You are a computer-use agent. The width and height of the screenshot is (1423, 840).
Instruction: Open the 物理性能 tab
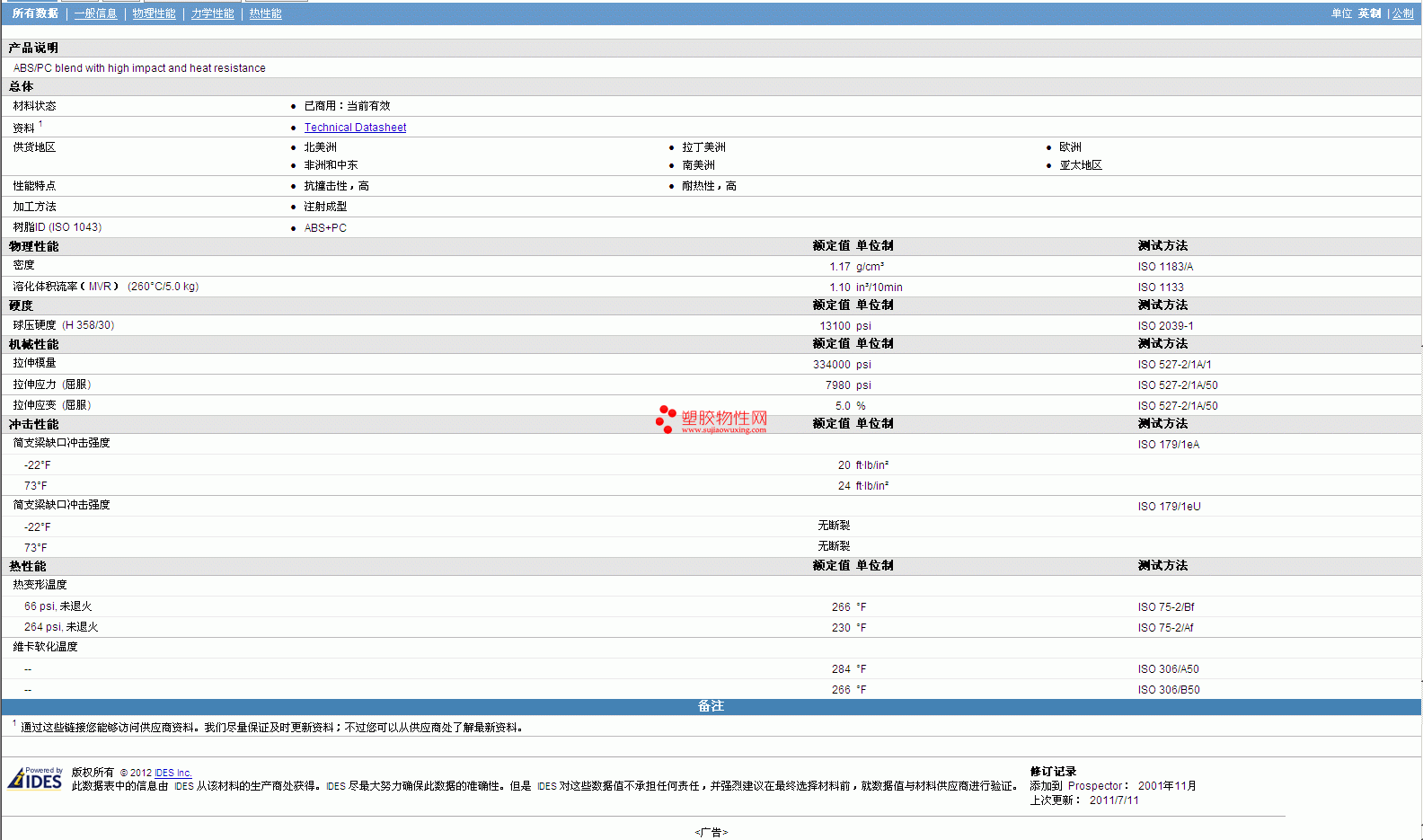[154, 13]
